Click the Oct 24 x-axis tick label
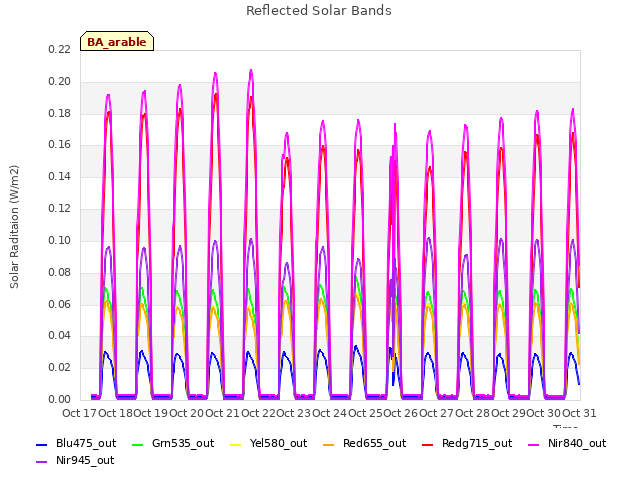This screenshot has height=480, width=640. pos(330,413)
